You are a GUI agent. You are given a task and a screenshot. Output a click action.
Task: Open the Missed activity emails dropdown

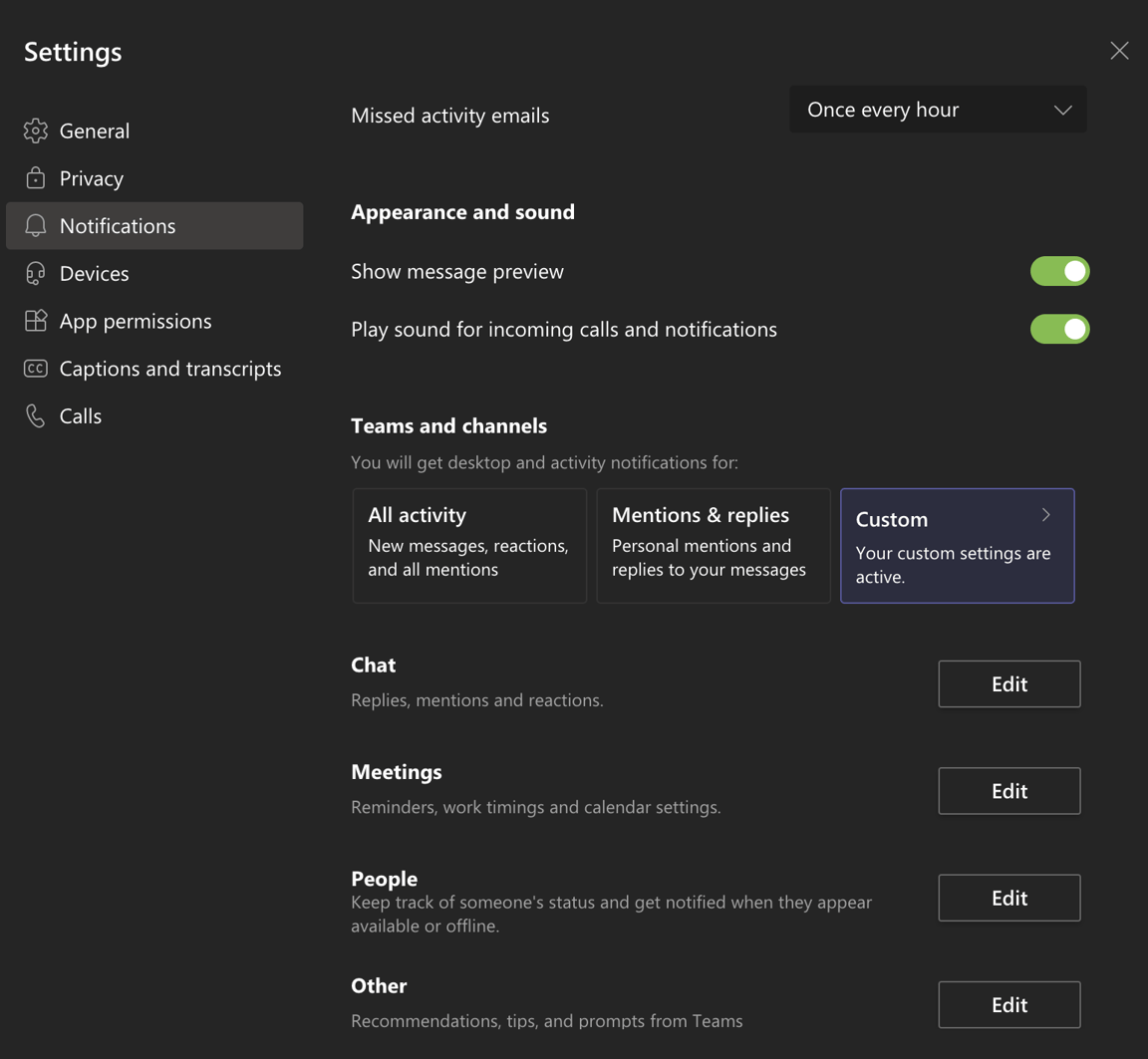click(936, 109)
